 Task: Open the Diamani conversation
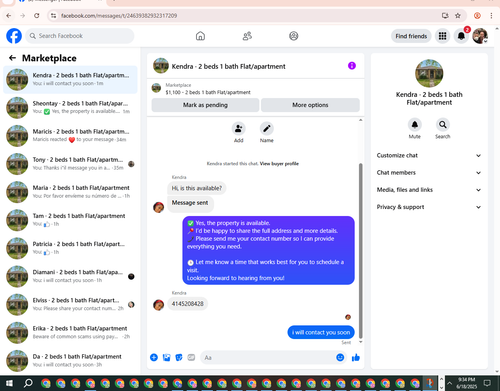point(70,276)
